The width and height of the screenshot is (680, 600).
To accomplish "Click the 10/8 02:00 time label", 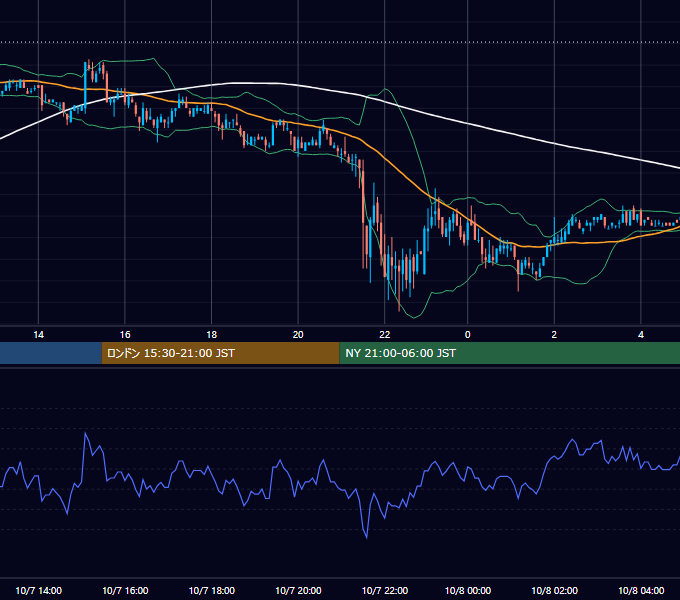I will pos(554,590).
